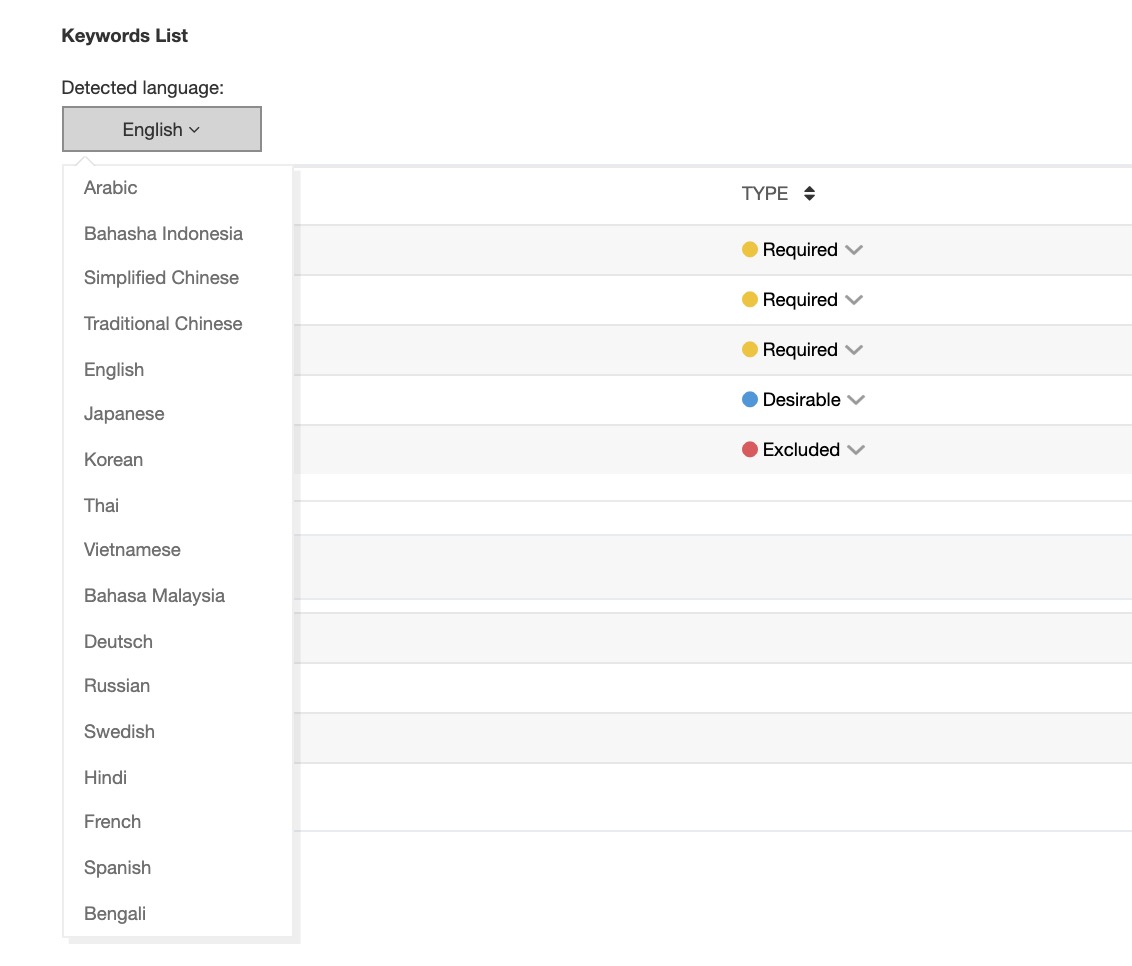The image size is (1132, 966).
Task: Select Russian from the list
Action: [117, 686]
